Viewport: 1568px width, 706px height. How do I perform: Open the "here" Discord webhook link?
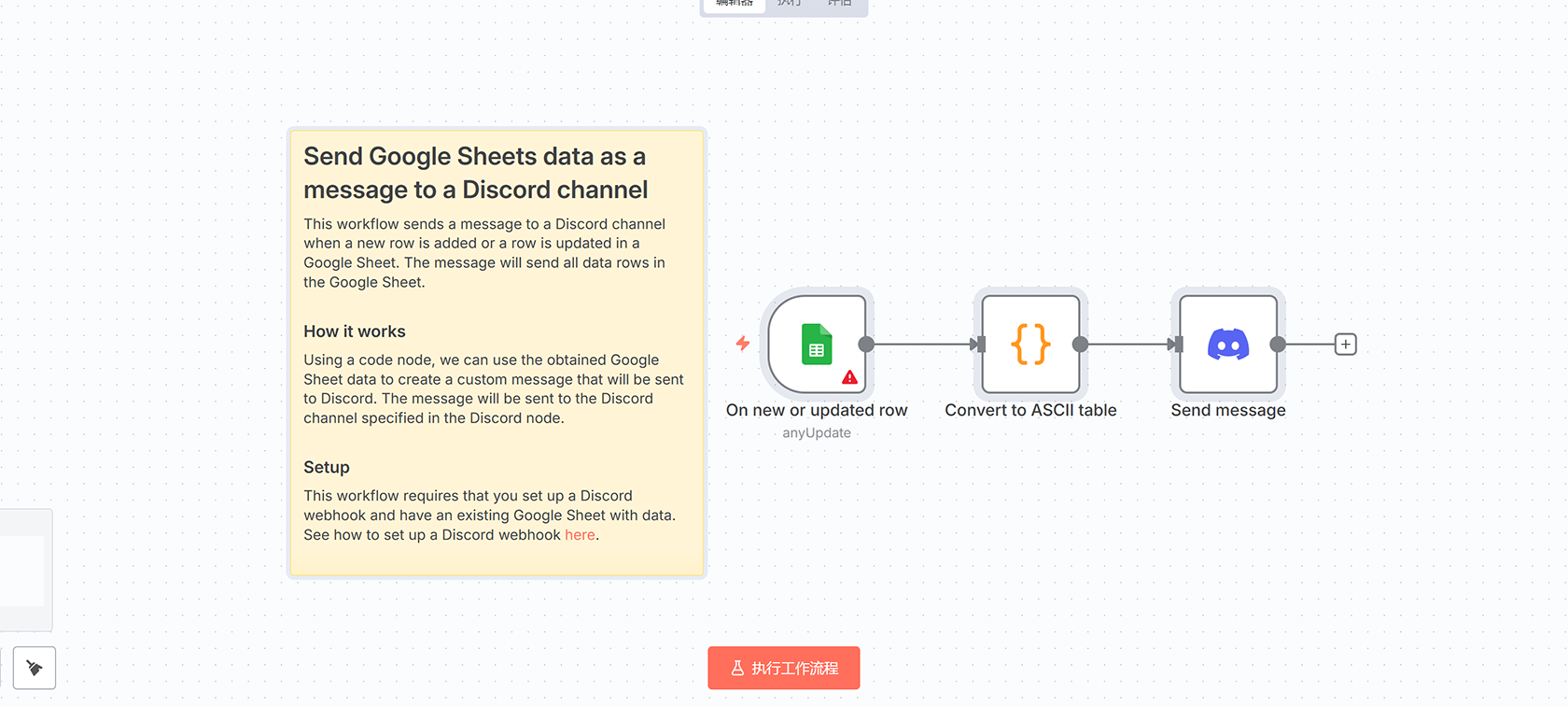(580, 535)
